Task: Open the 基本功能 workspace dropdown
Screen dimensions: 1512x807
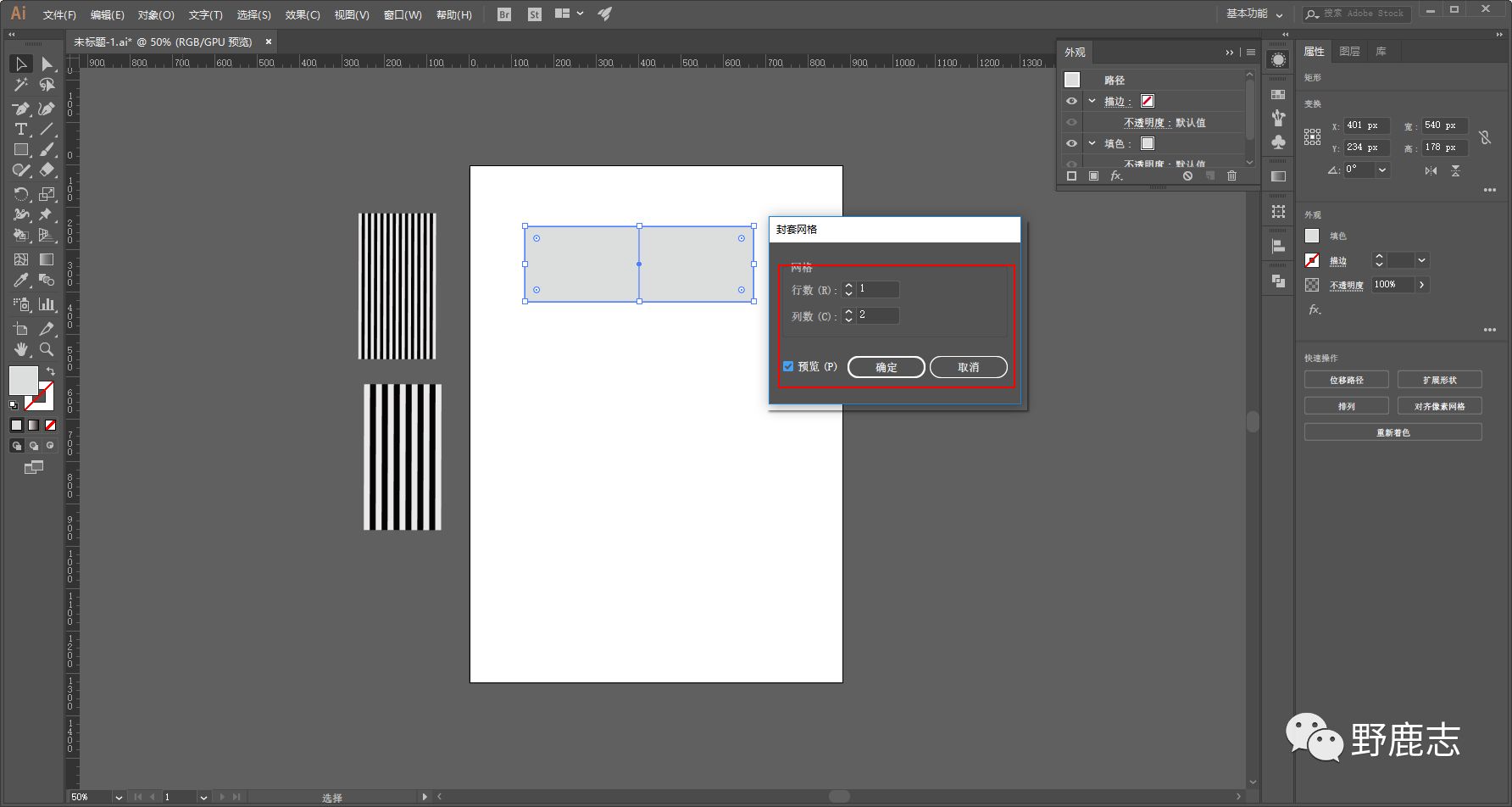Action: pos(1254,14)
